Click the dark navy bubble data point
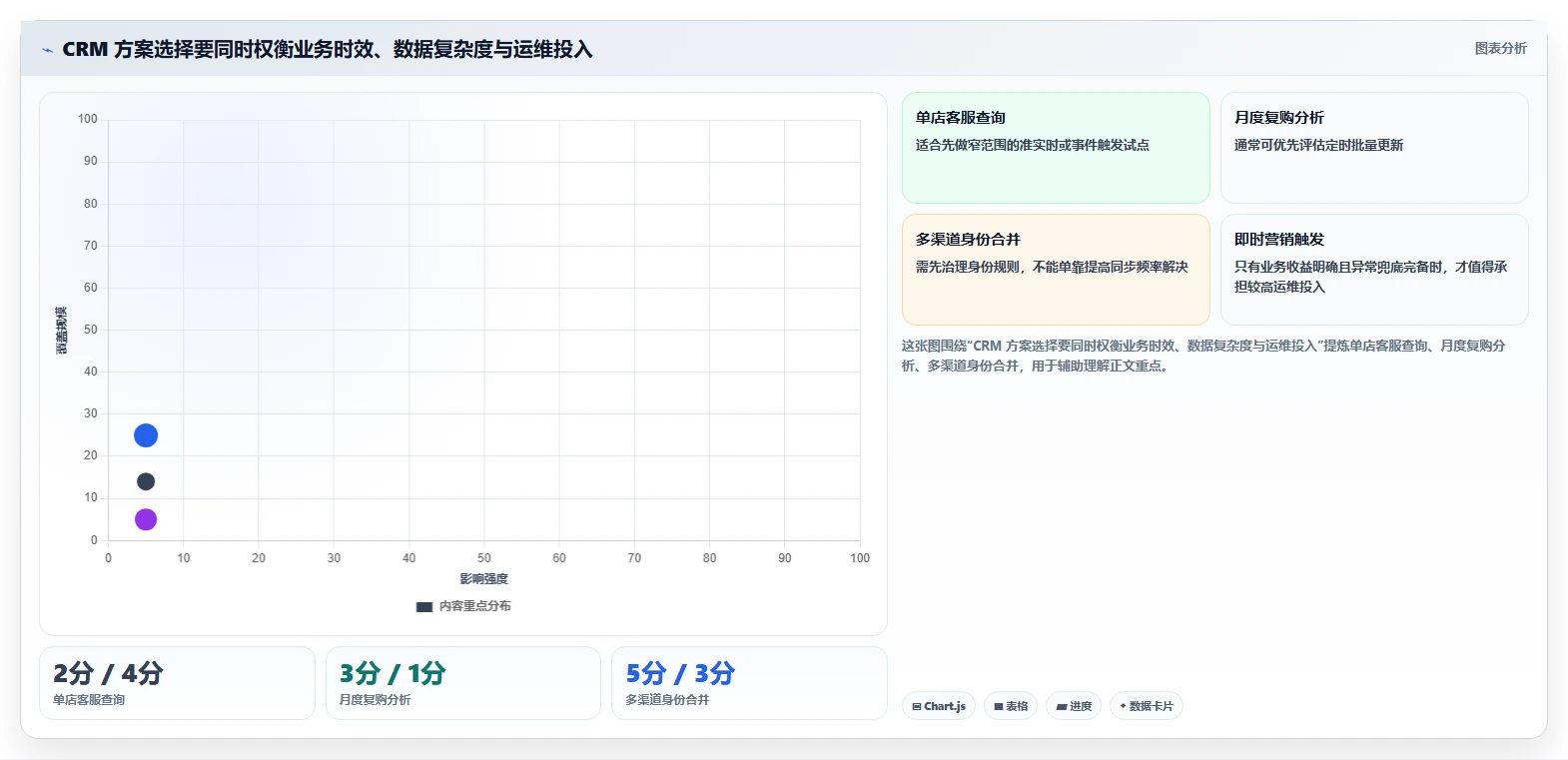The width and height of the screenshot is (1568, 760). point(146,481)
